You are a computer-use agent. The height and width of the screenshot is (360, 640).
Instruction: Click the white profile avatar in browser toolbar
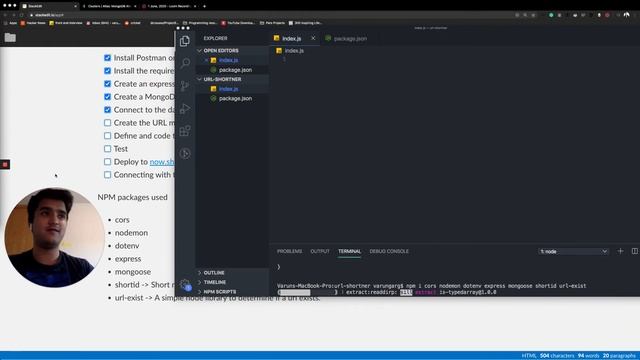(627, 15)
